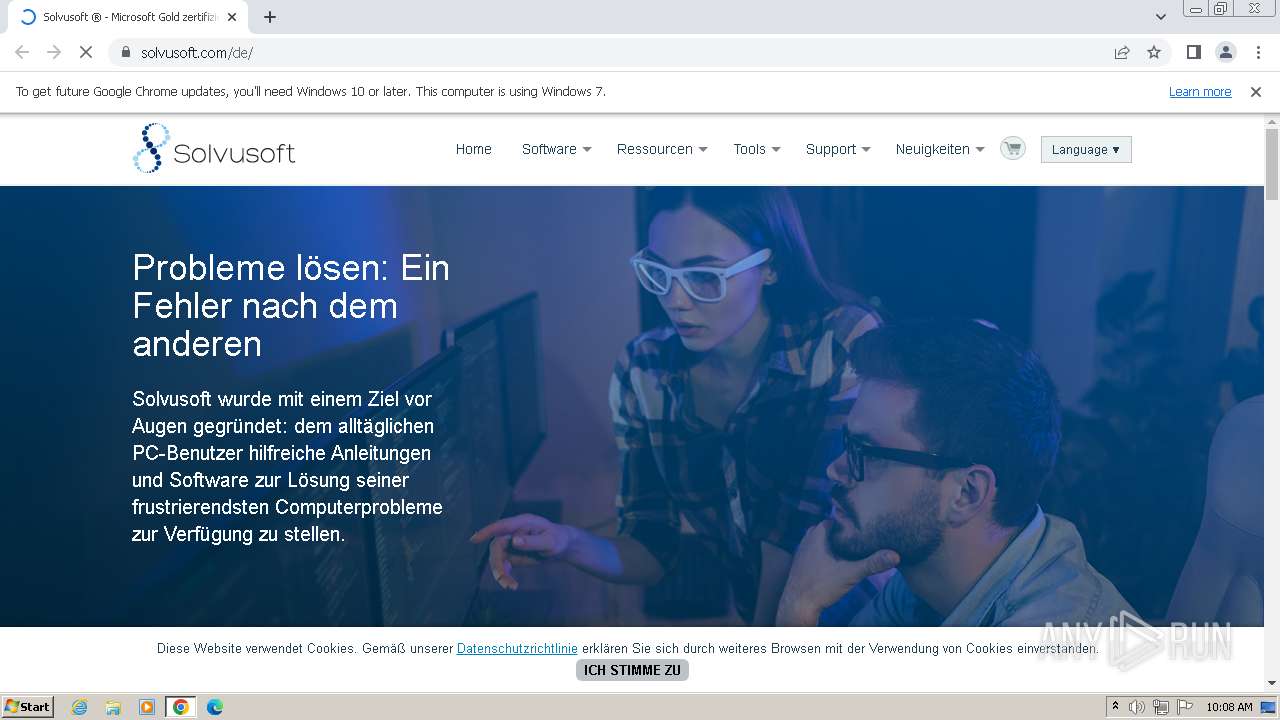Image resolution: width=1280 pixels, height=720 pixels.
Task: Open Chrome profile icon
Action: click(1225, 52)
